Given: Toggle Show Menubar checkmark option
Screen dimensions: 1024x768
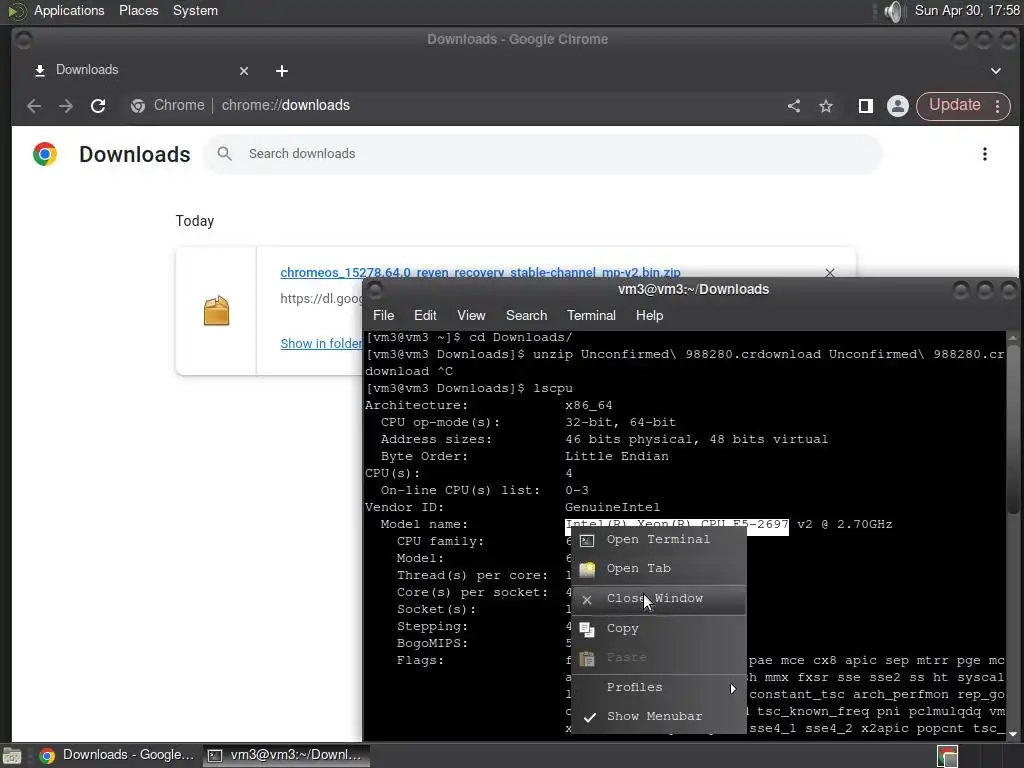Looking at the screenshot, I should pyautogui.click(x=659, y=716).
